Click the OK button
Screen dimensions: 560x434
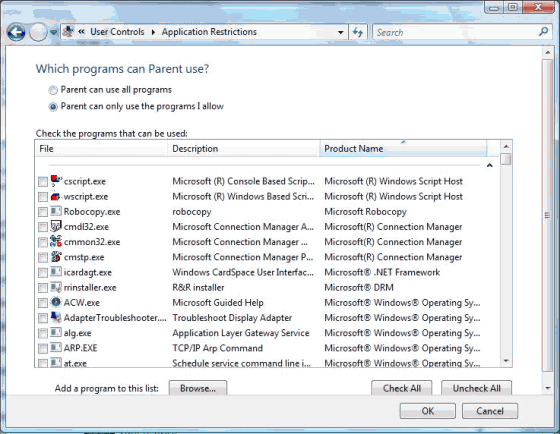pyautogui.click(x=428, y=411)
